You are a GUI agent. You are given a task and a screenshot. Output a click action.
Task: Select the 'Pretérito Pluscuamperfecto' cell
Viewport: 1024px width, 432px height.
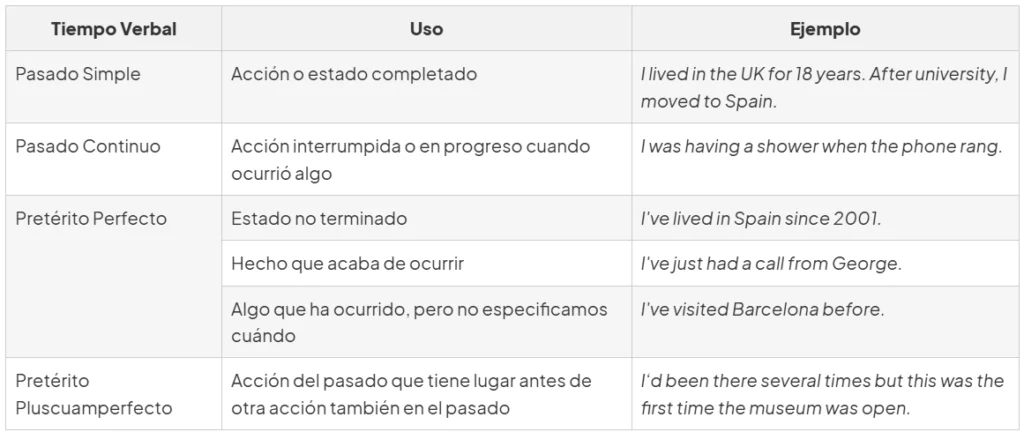click(114, 393)
